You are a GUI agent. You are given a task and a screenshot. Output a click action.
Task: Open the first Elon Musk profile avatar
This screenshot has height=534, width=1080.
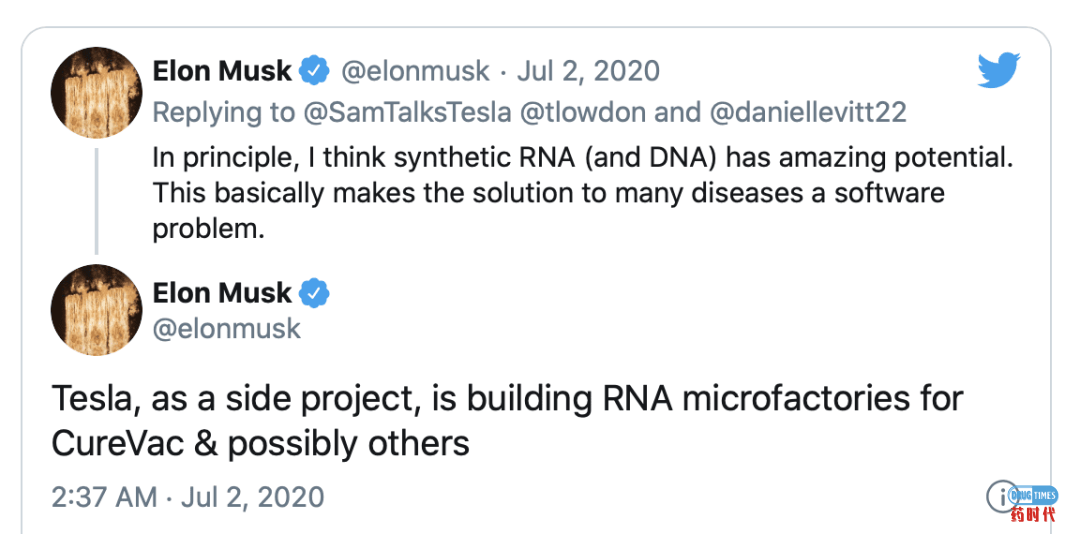(x=96, y=93)
